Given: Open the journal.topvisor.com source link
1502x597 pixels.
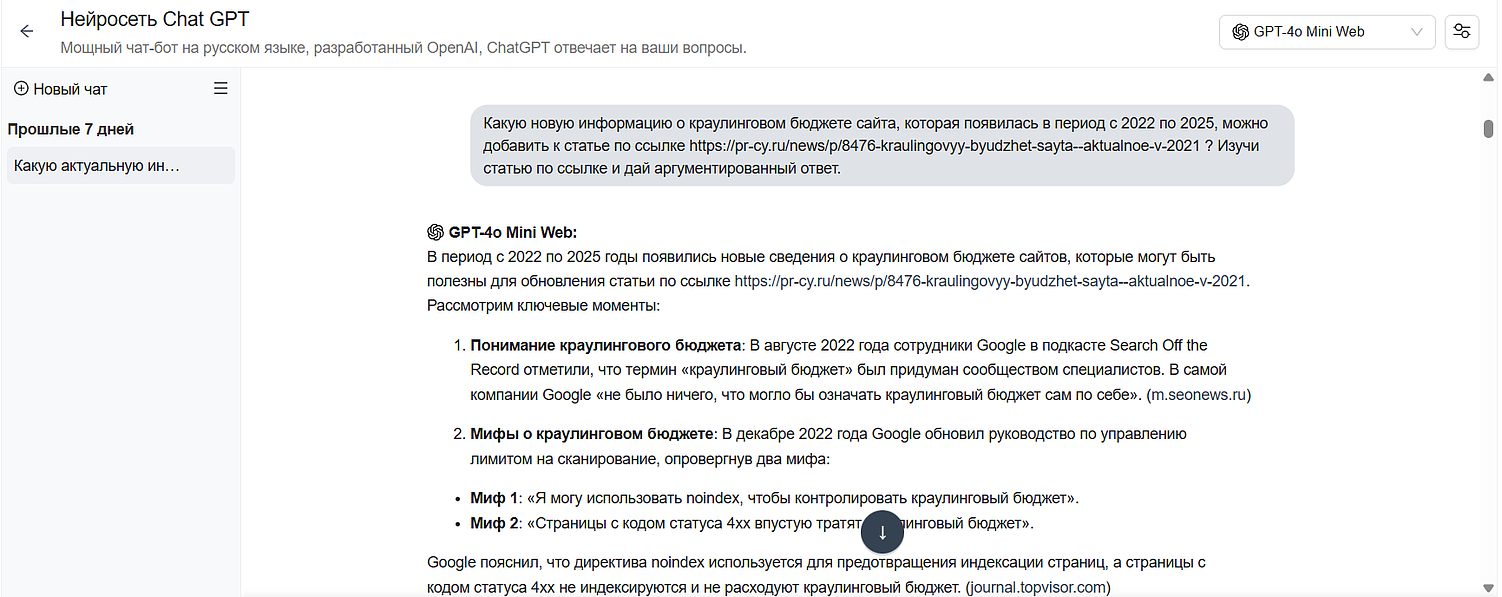Looking at the screenshot, I should pyautogui.click(x=1038, y=587).
